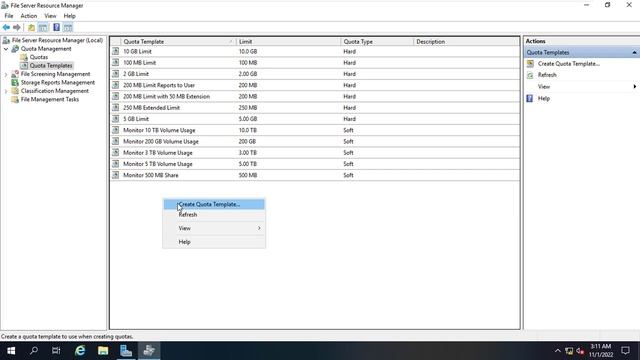The width and height of the screenshot is (640, 360).
Task: Open Windows Start menu
Action: (11, 351)
